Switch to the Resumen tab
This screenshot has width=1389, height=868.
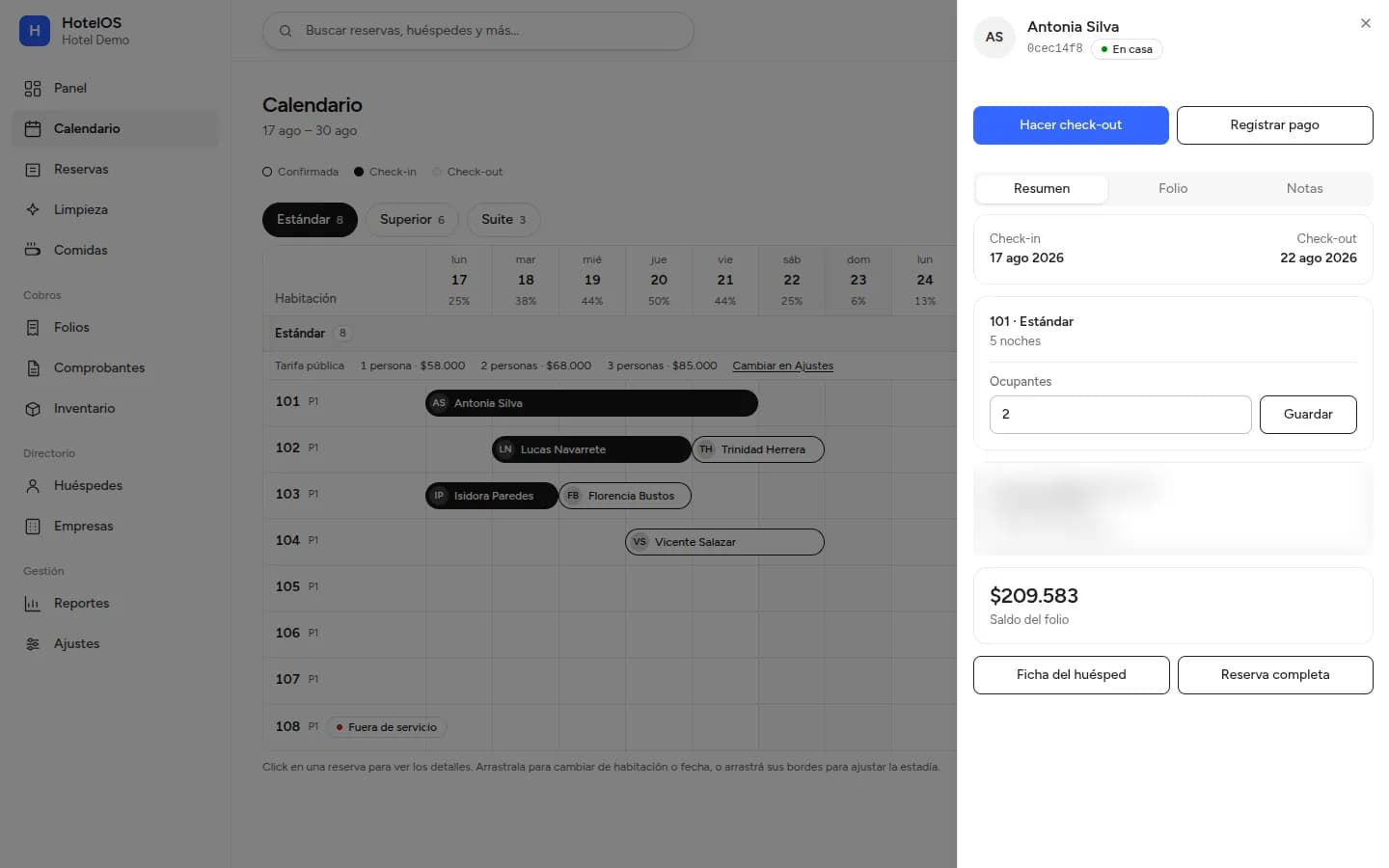point(1042,189)
